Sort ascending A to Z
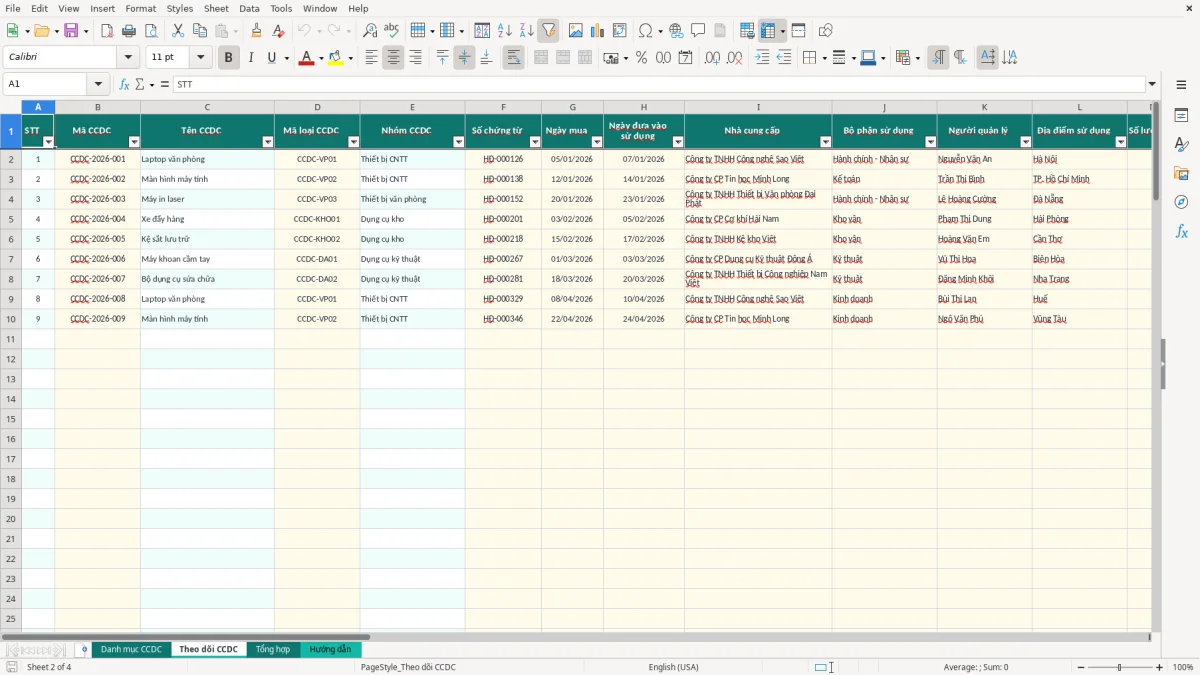Screen dimensions: 1200x675 [505, 31]
